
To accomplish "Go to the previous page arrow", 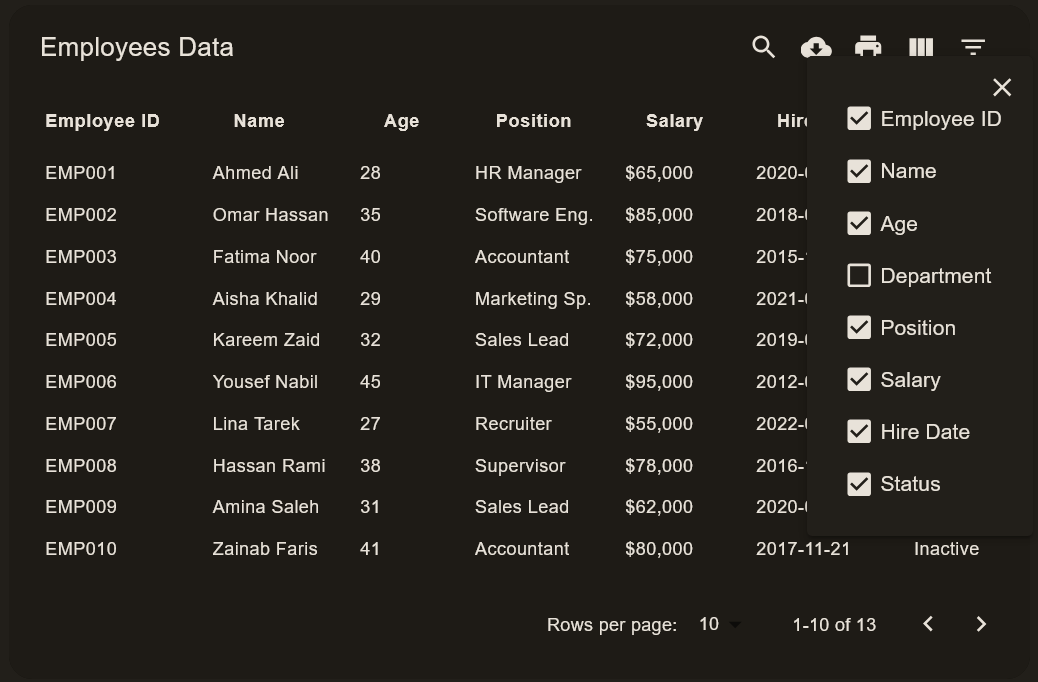I will point(928,624).
